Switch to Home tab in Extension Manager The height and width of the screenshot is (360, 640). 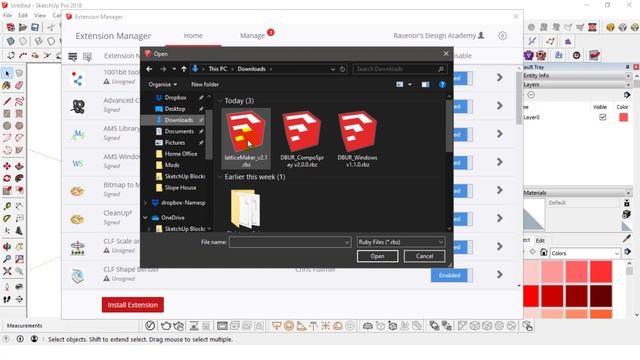click(193, 36)
